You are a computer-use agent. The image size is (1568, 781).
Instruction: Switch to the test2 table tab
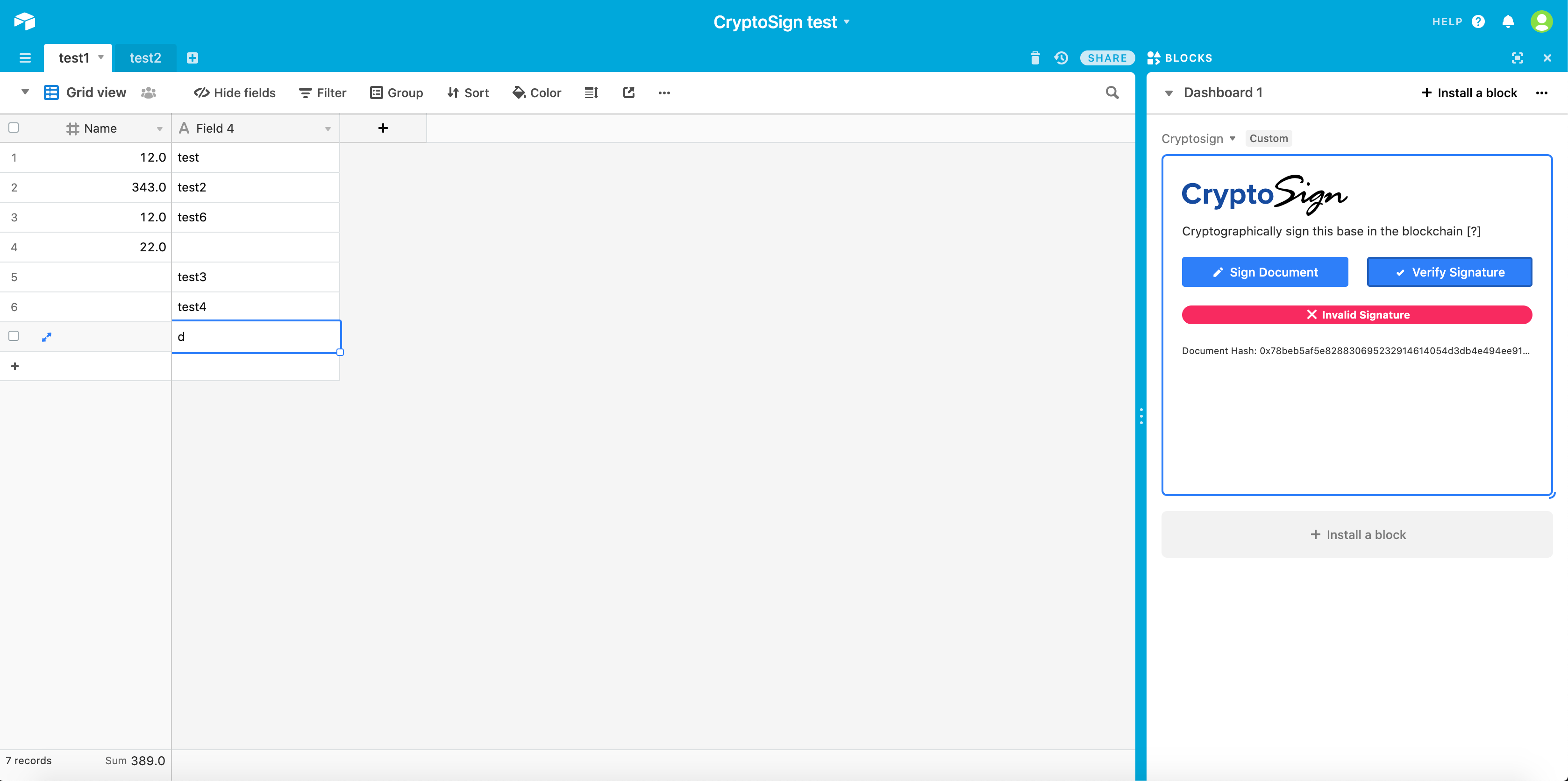(145, 58)
